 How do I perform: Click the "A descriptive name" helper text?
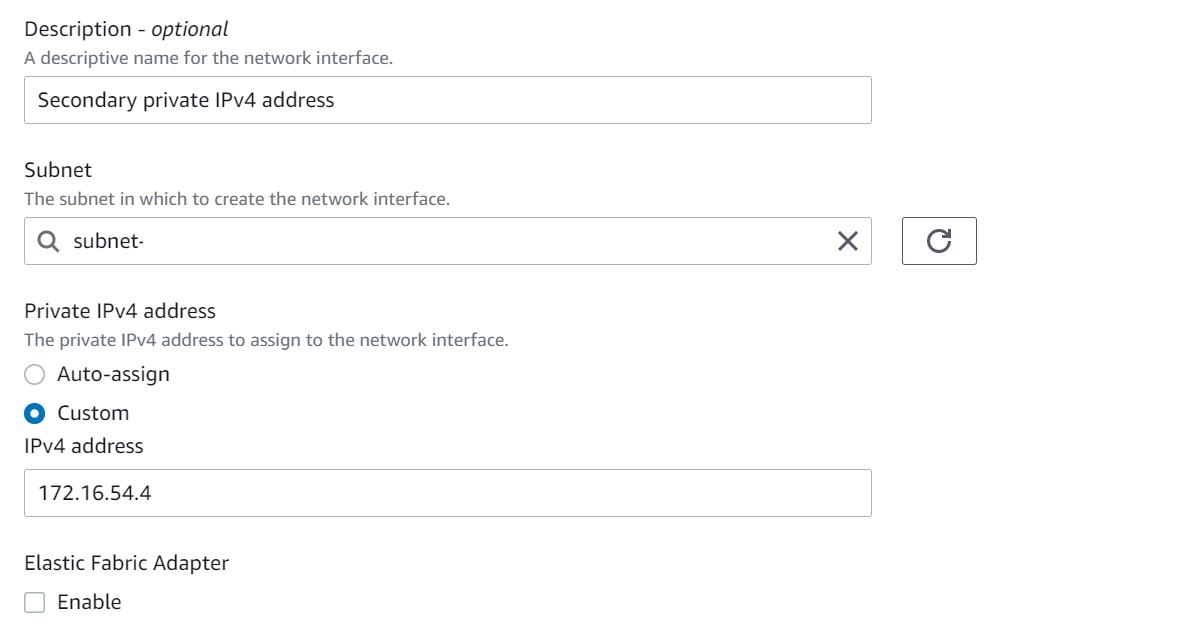coord(208,58)
